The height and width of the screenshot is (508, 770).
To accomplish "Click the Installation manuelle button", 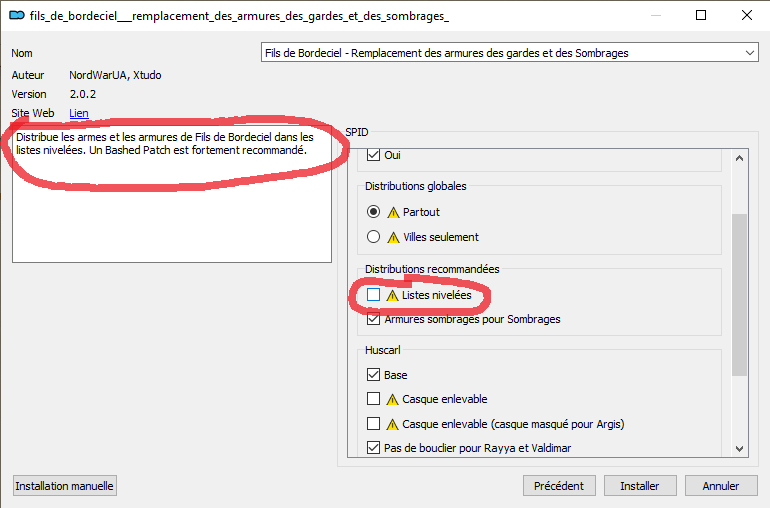I will [64, 486].
